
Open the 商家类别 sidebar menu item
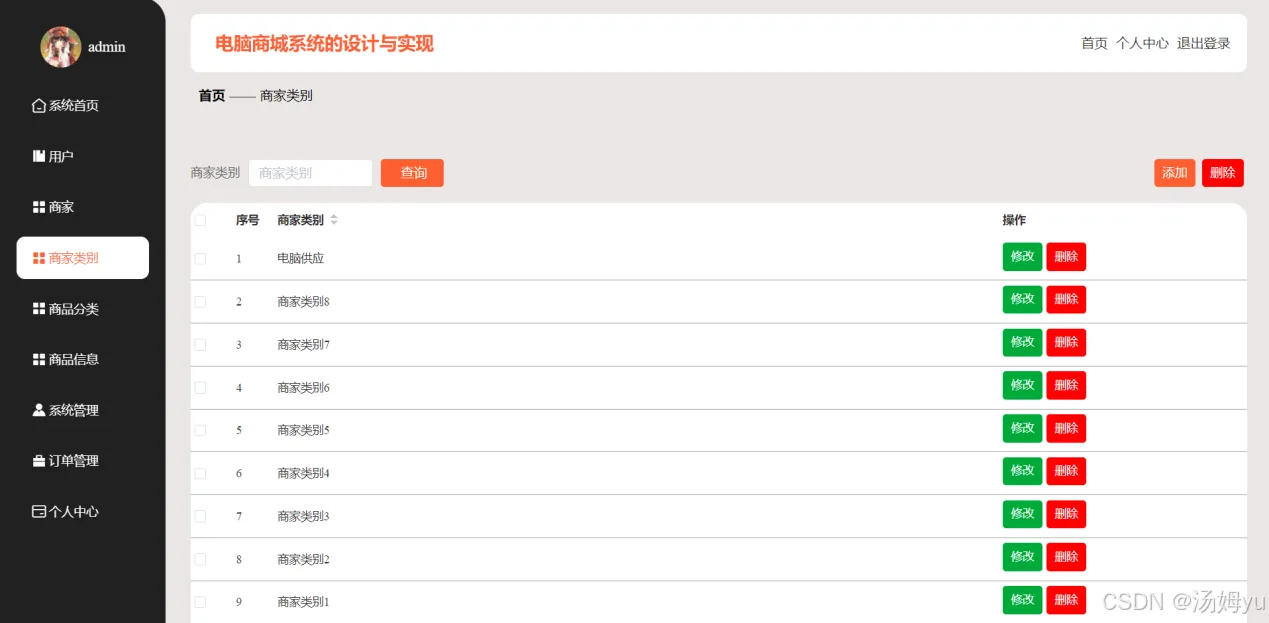[x=83, y=258]
